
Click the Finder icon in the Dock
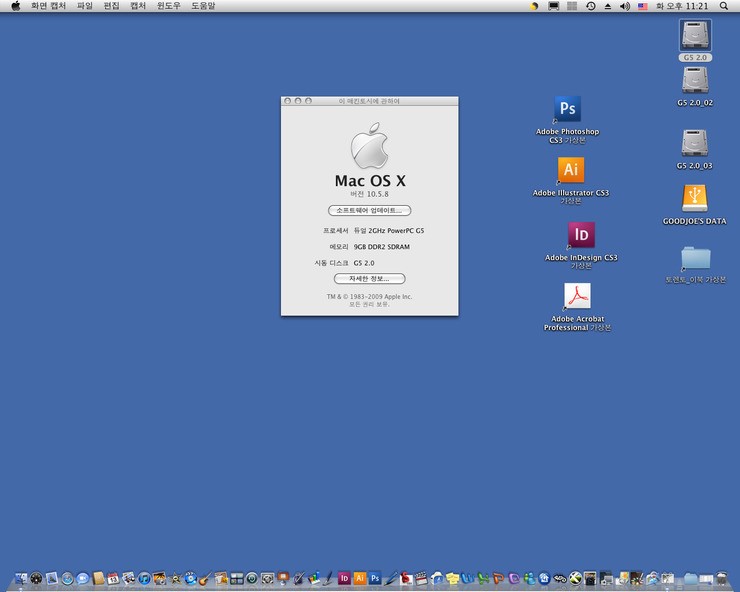pyautogui.click(x=21, y=578)
